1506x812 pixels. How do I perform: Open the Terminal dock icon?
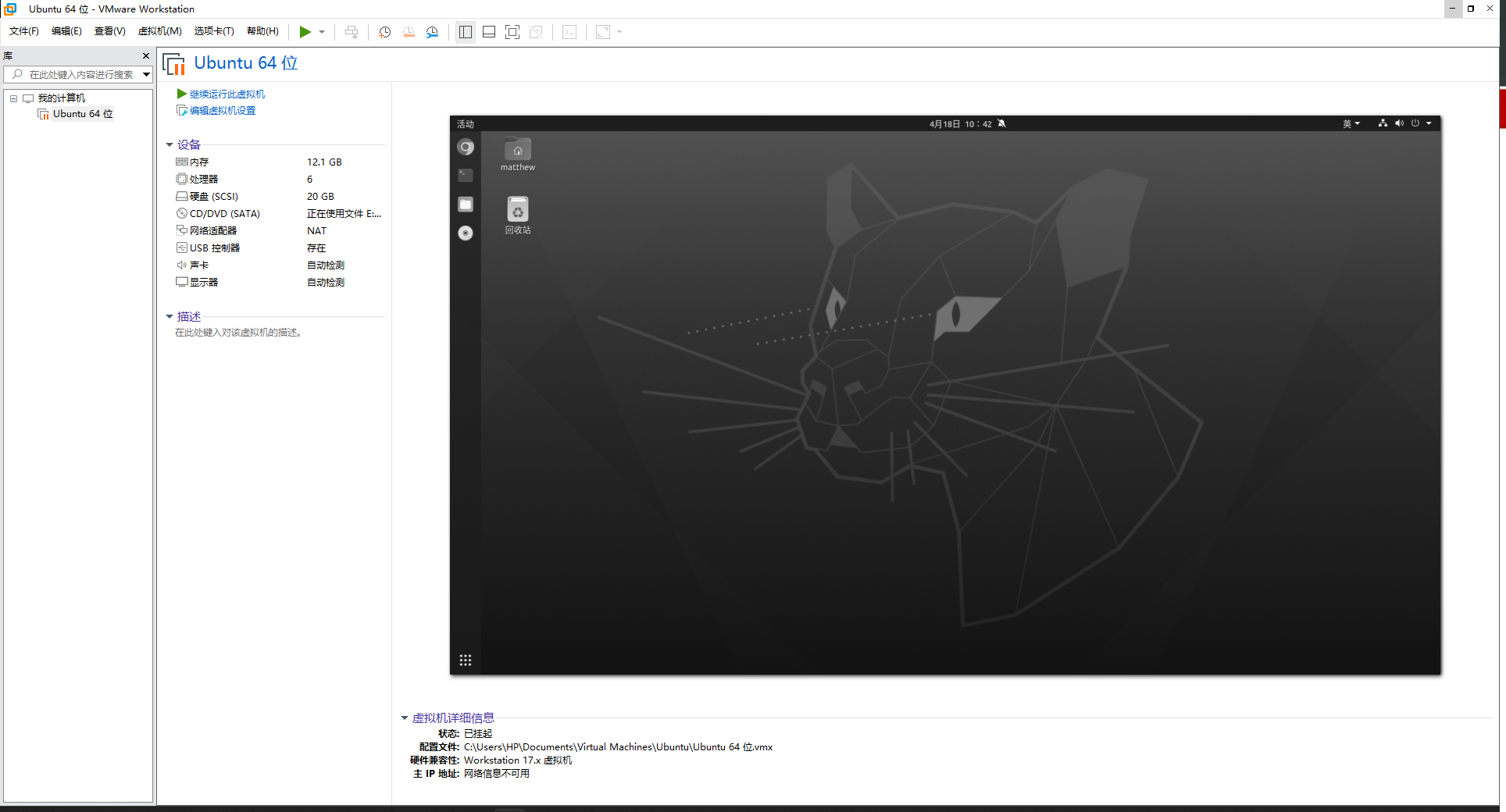pyautogui.click(x=466, y=176)
